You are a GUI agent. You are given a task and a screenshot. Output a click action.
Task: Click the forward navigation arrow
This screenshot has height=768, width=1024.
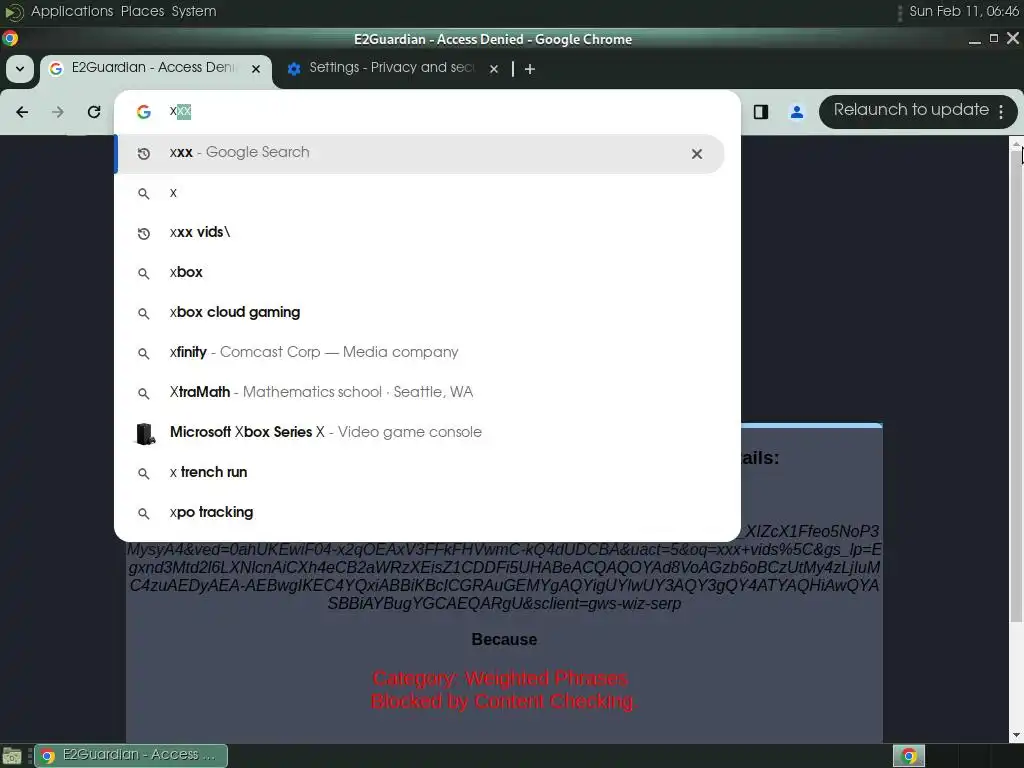[x=57, y=112]
